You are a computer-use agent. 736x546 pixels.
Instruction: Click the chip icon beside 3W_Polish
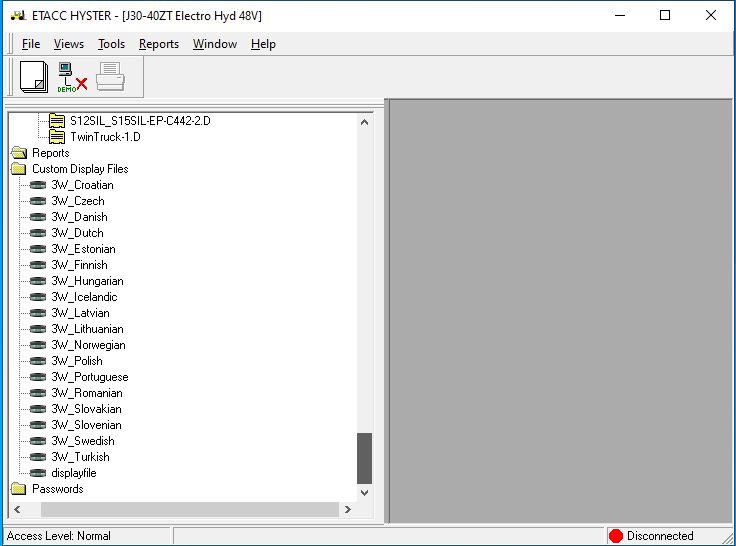(38, 361)
